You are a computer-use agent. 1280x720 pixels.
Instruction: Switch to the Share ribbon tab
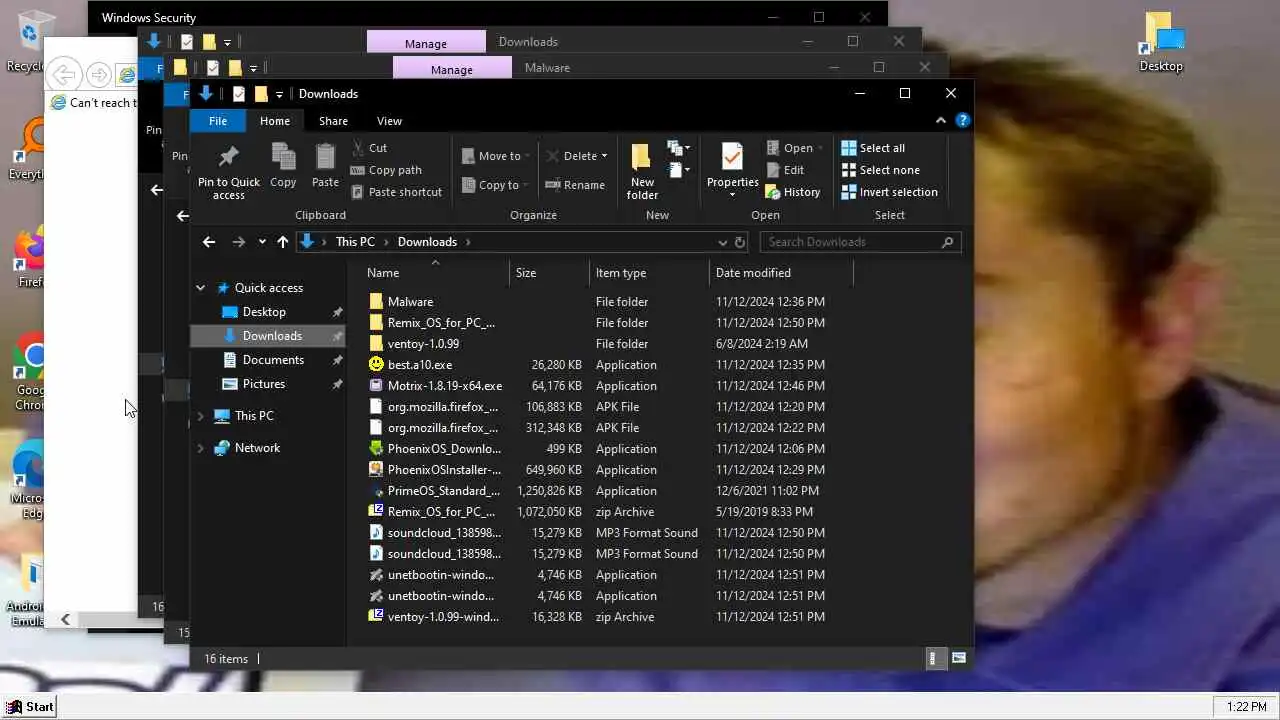point(333,121)
